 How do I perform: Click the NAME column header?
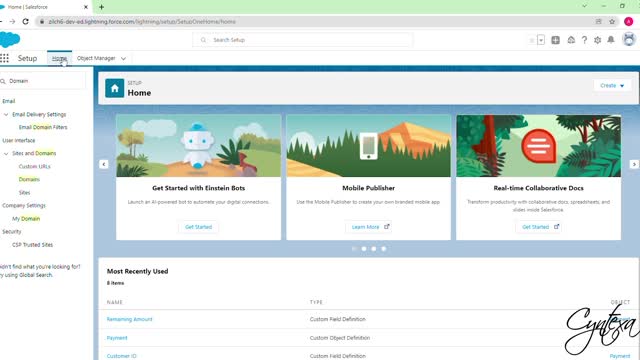(115, 302)
